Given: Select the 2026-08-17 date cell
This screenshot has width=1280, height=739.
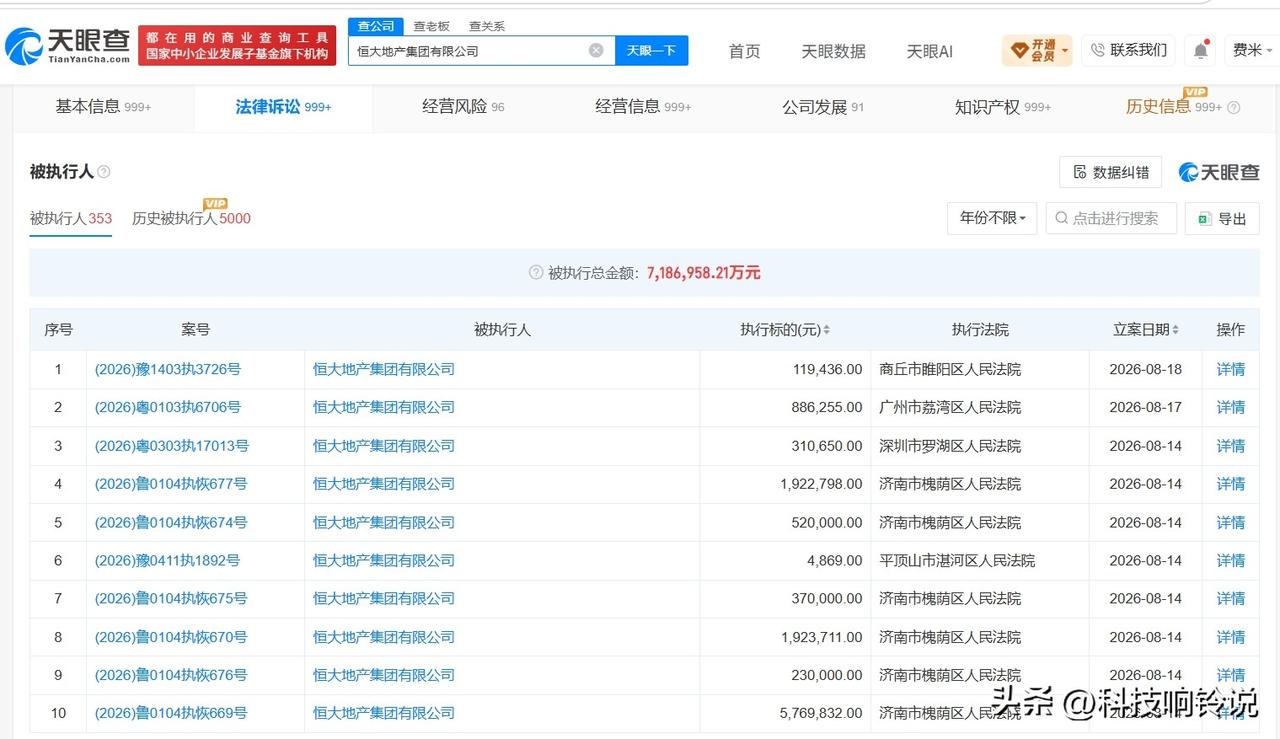Looking at the screenshot, I should click(1146, 407).
